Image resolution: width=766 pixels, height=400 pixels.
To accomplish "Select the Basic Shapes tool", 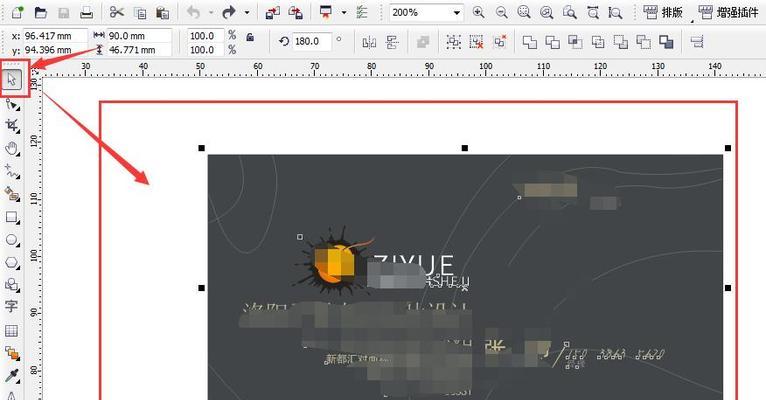I will pos(12,285).
